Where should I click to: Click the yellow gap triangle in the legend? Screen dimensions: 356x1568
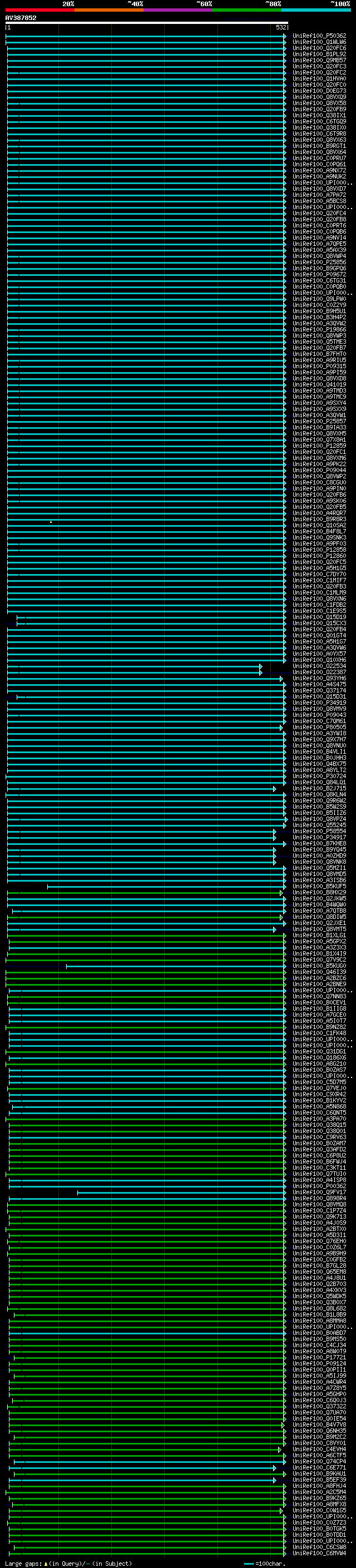(46, 1564)
